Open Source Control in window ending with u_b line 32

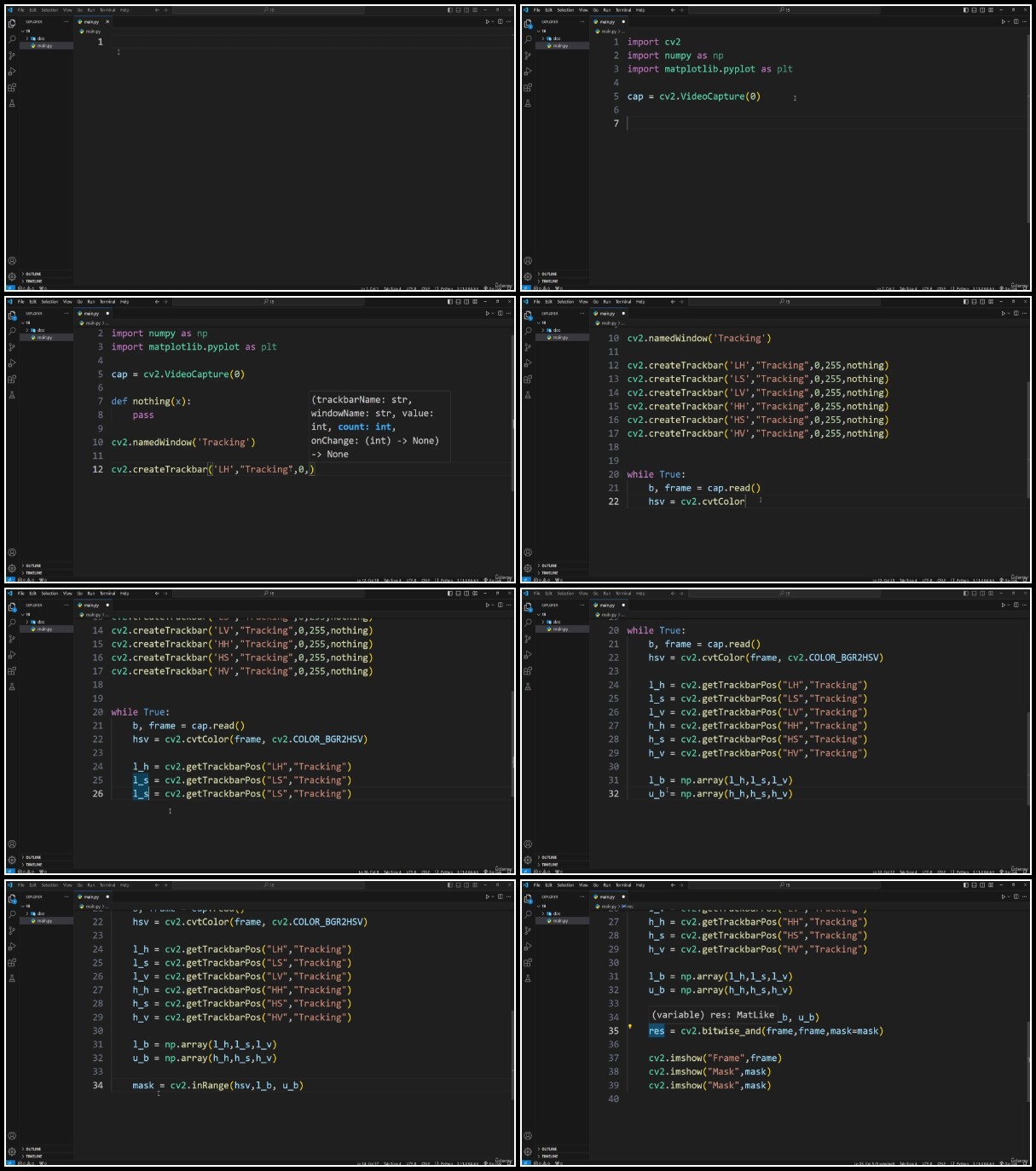[528, 639]
